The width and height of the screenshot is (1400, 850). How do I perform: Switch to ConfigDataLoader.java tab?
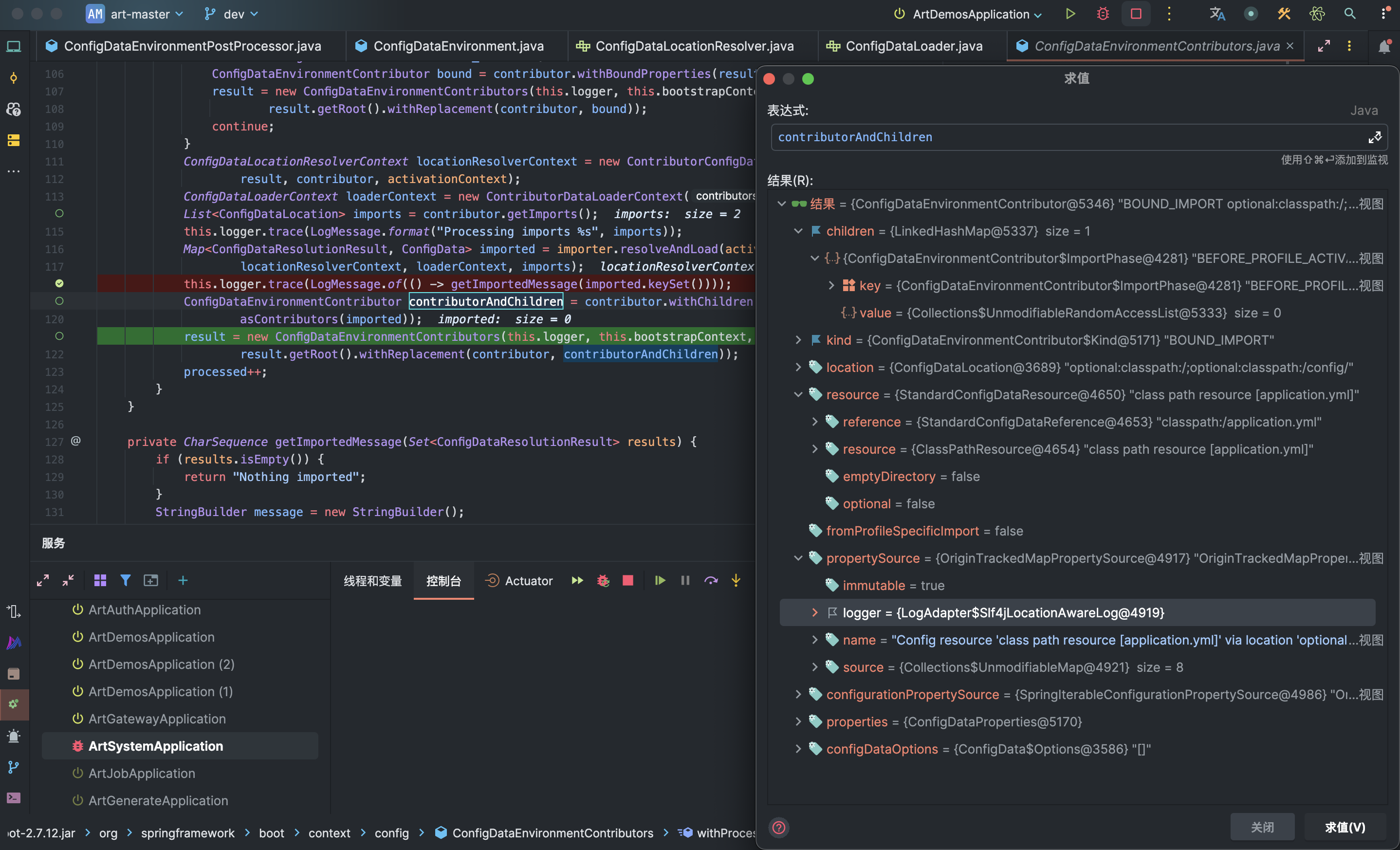(x=913, y=46)
